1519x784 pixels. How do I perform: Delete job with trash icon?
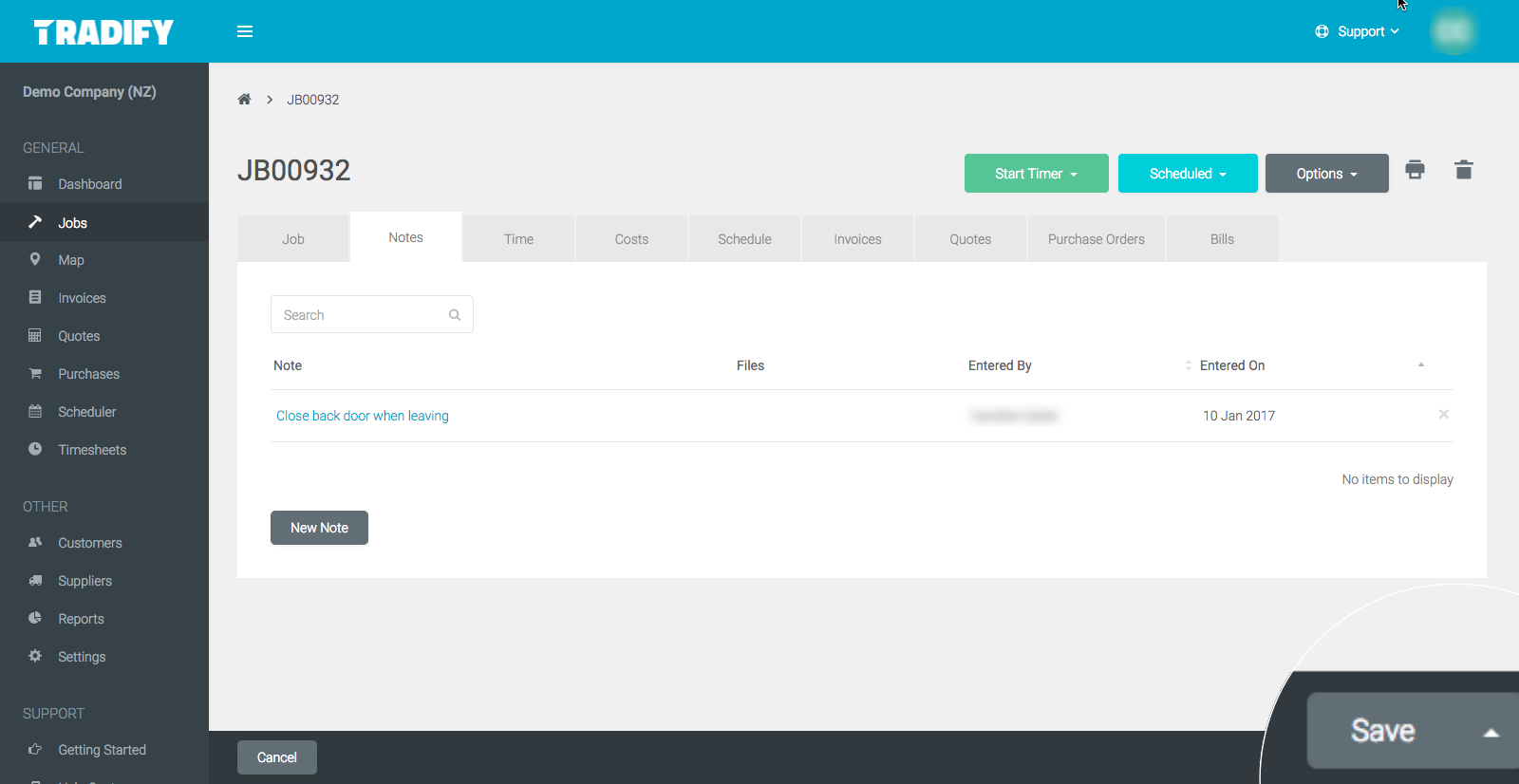(x=1463, y=171)
